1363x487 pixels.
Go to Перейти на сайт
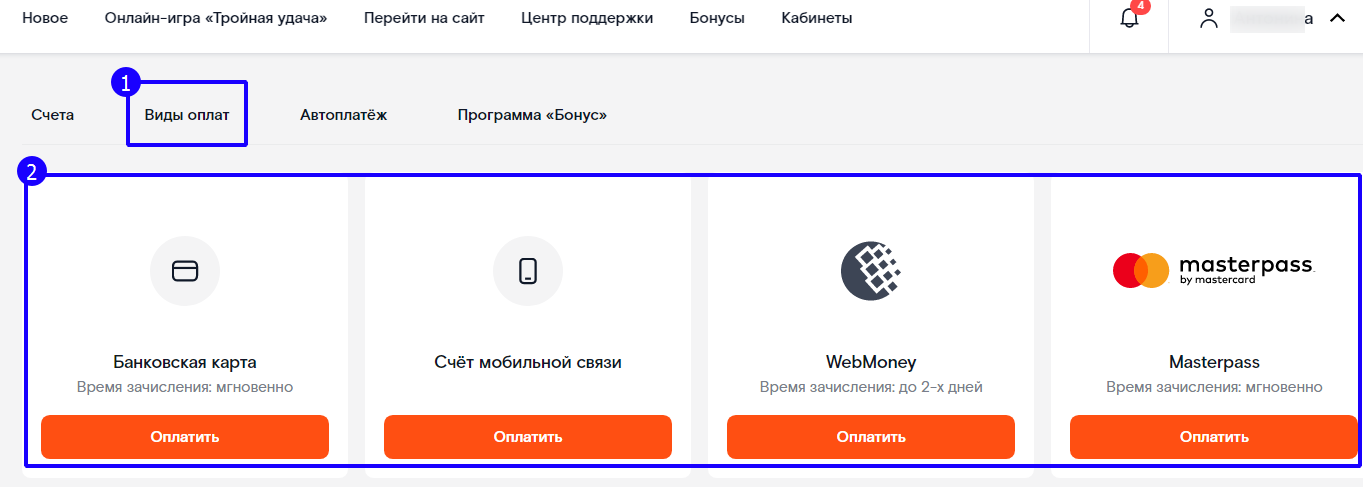point(425,18)
